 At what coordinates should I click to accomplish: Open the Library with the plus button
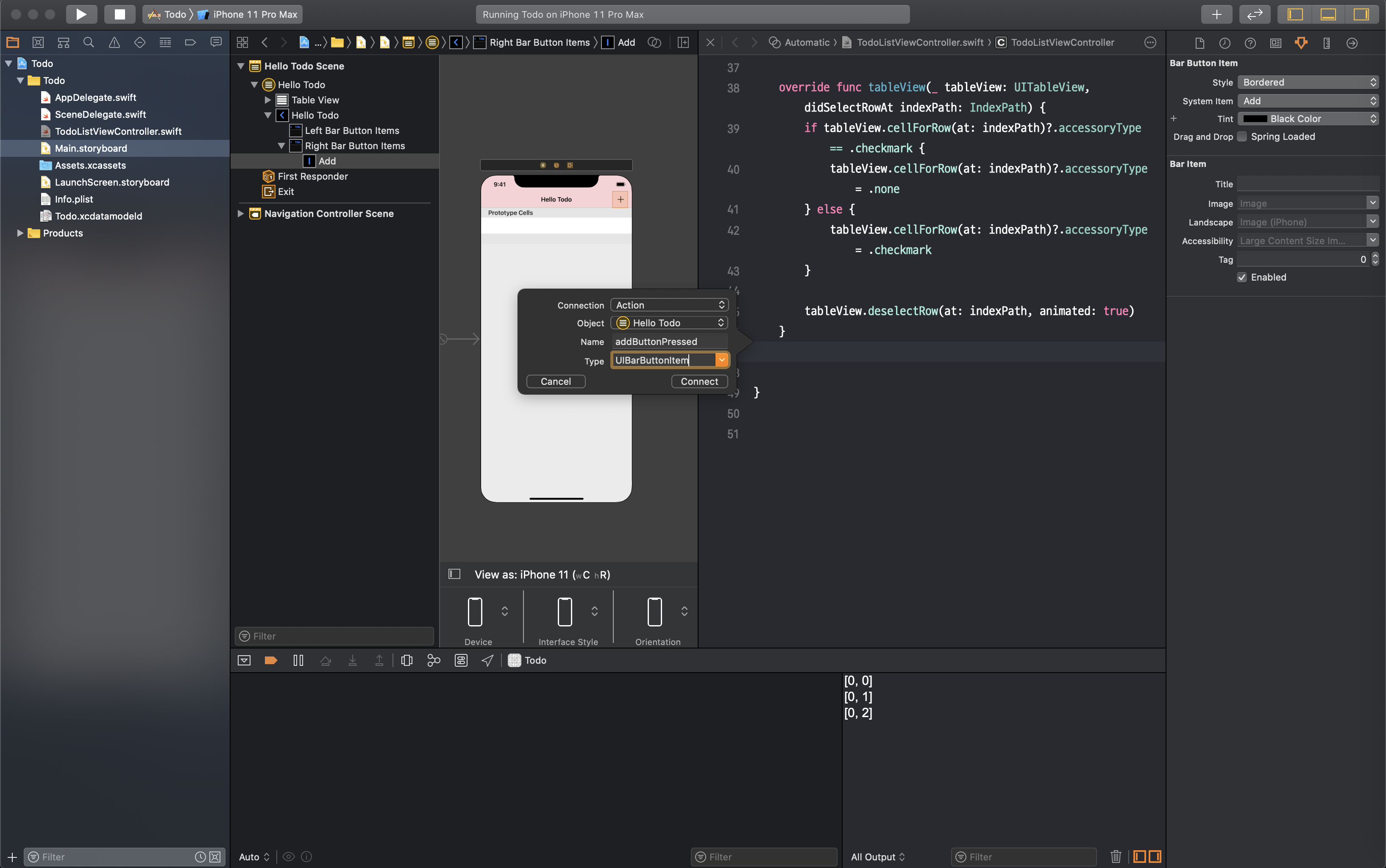[1216, 14]
